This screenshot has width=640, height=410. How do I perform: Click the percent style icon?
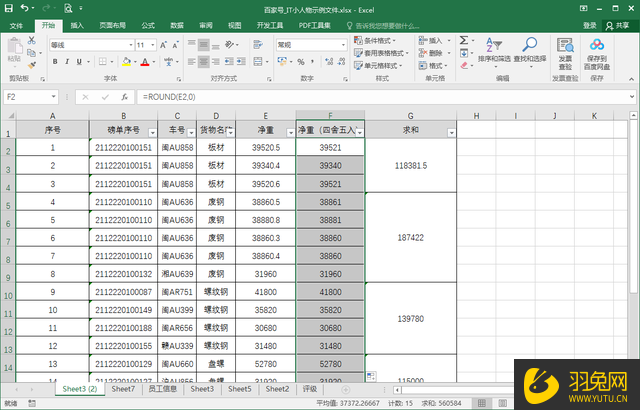click(301, 62)
